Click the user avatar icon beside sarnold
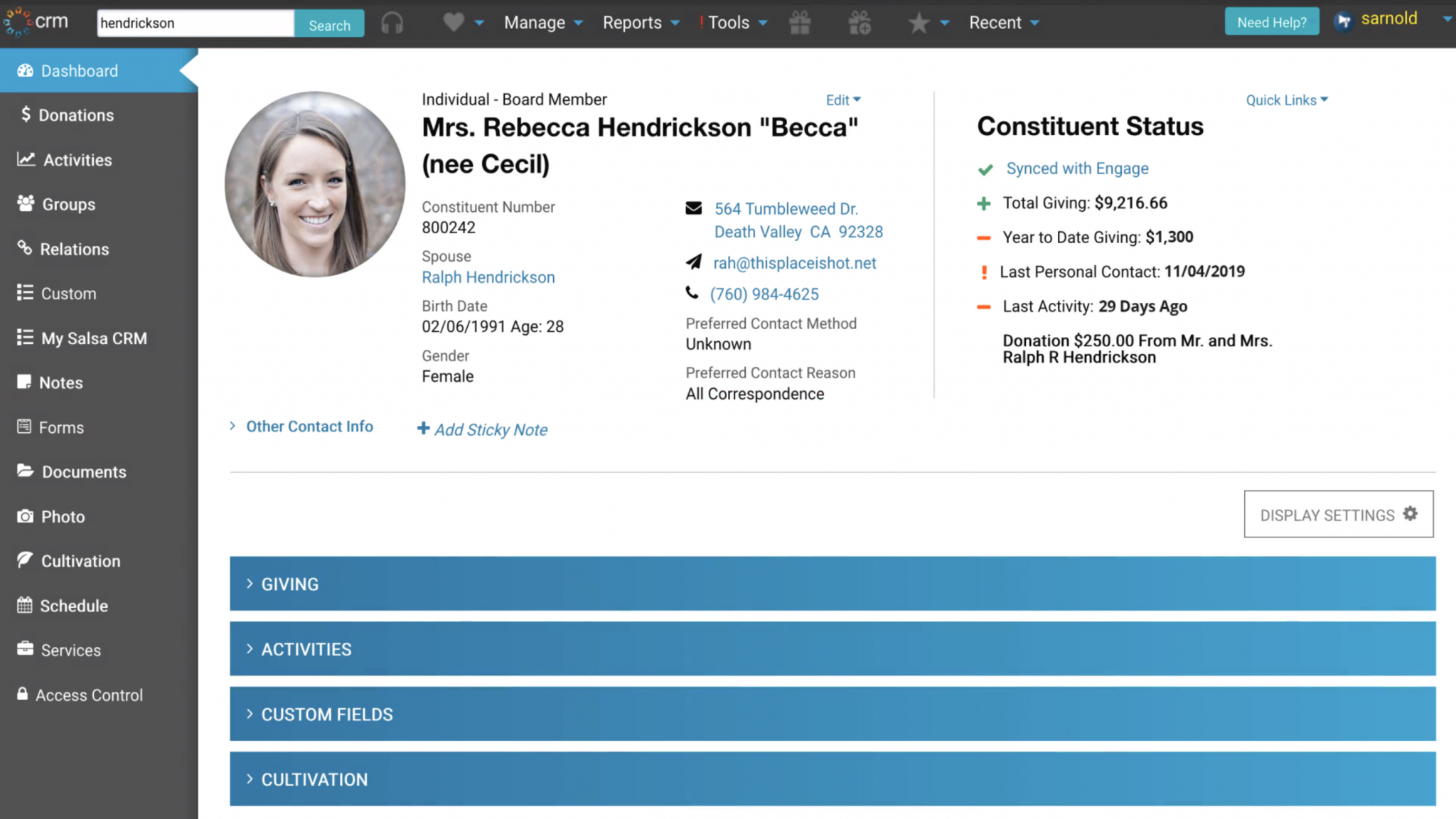Image resolution: width=1456 pixels, height=819 pixels. 1343,21
